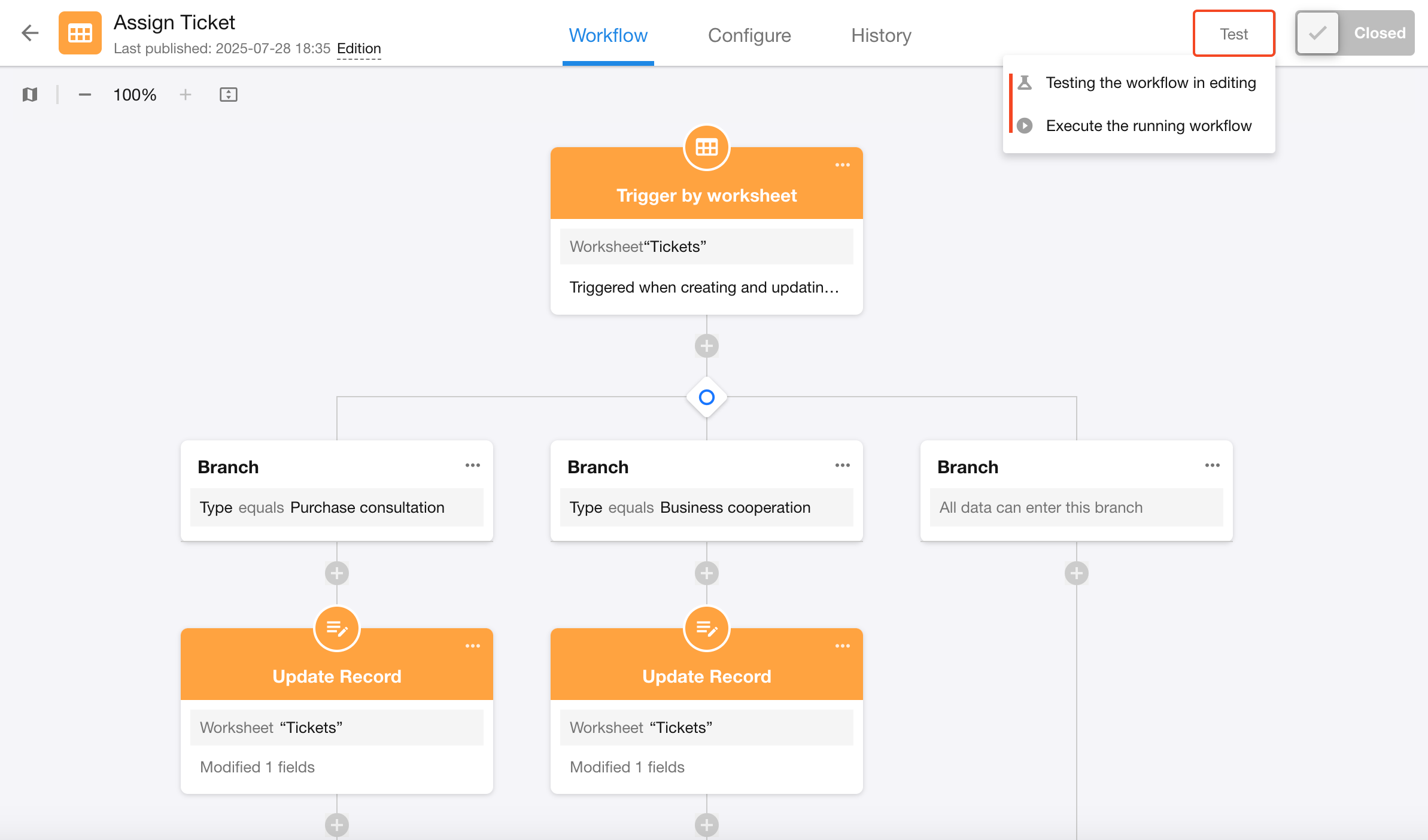Open the minimap thumbnail view icon

pyautogui.click(x=30, y=95)
